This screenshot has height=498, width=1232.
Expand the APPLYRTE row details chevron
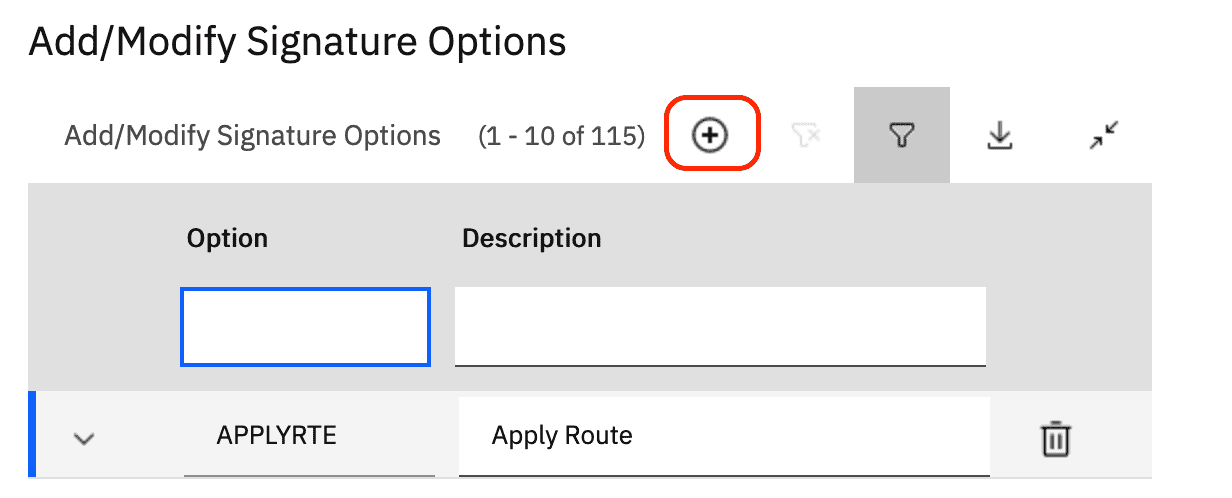(85, 438)
